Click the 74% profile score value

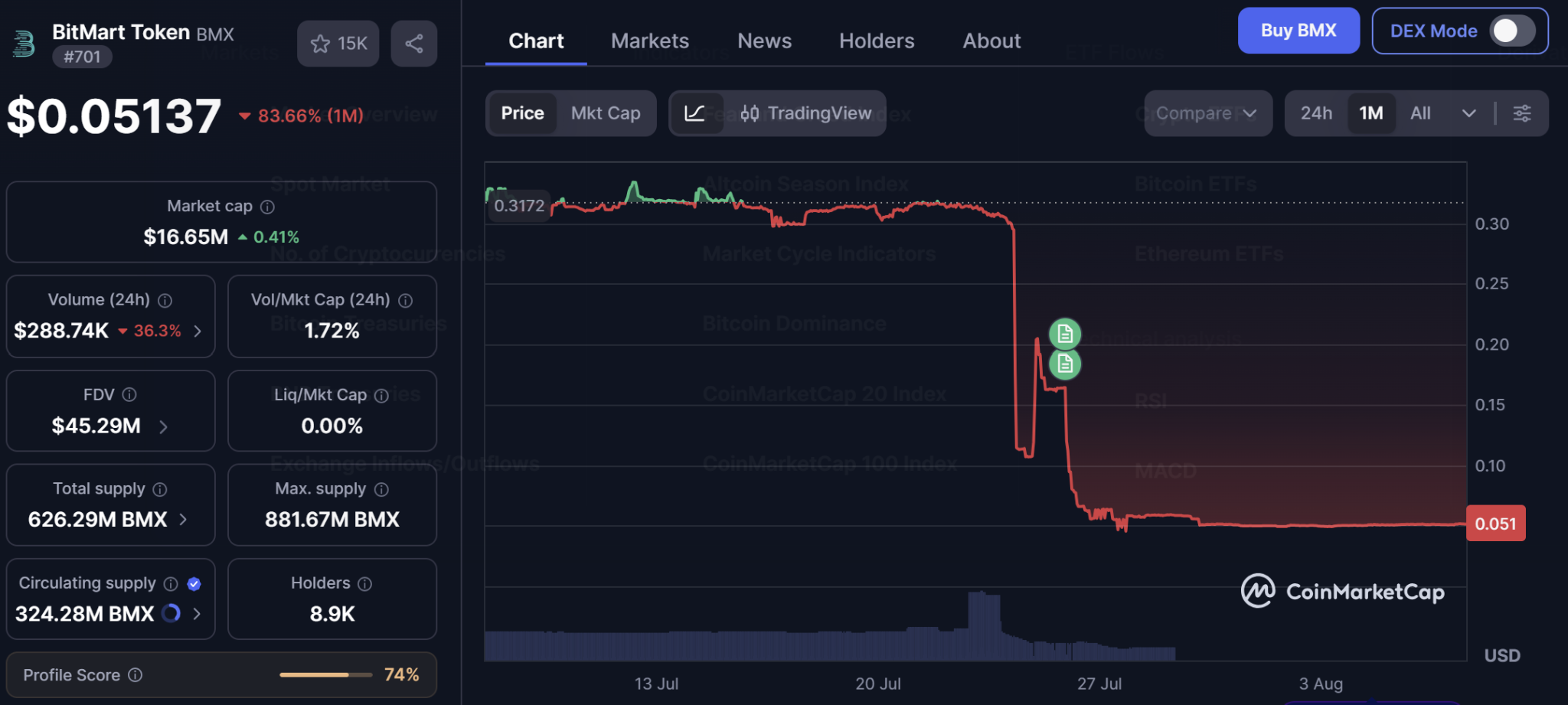(x=402, y=675)
